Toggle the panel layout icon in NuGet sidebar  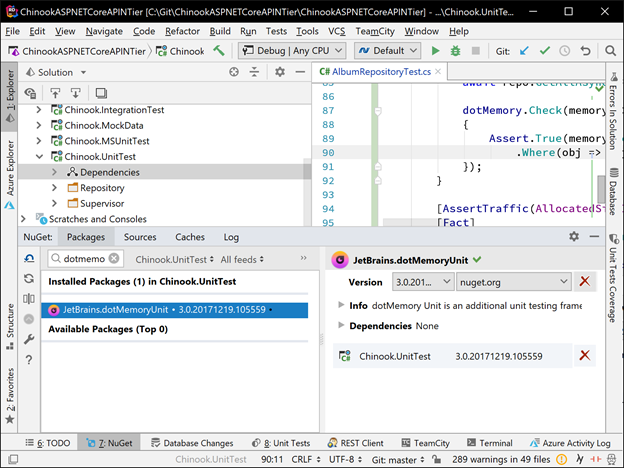click(x=29, y=298)
